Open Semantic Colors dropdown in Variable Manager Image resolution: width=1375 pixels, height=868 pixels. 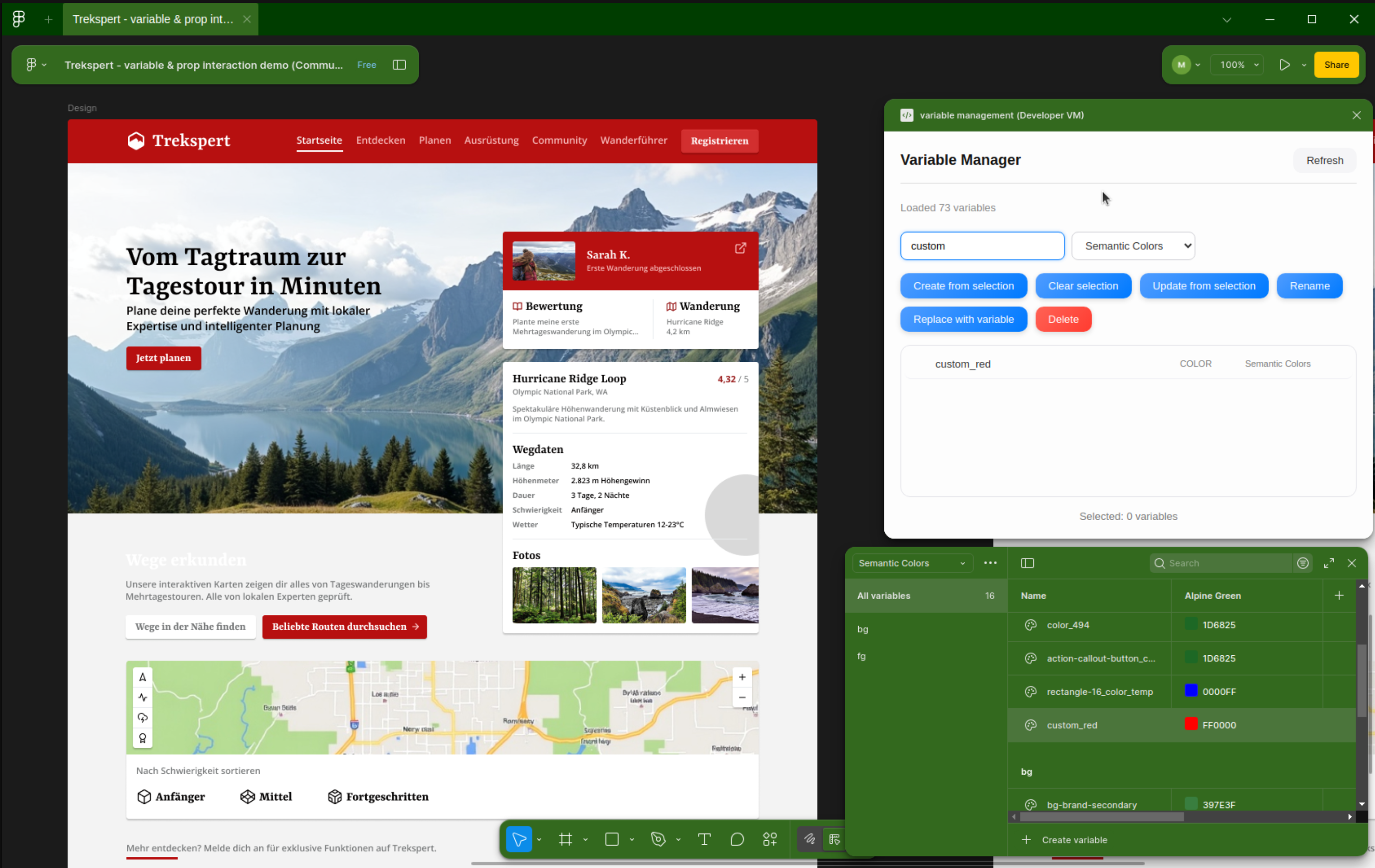[x=1133, y=246]
